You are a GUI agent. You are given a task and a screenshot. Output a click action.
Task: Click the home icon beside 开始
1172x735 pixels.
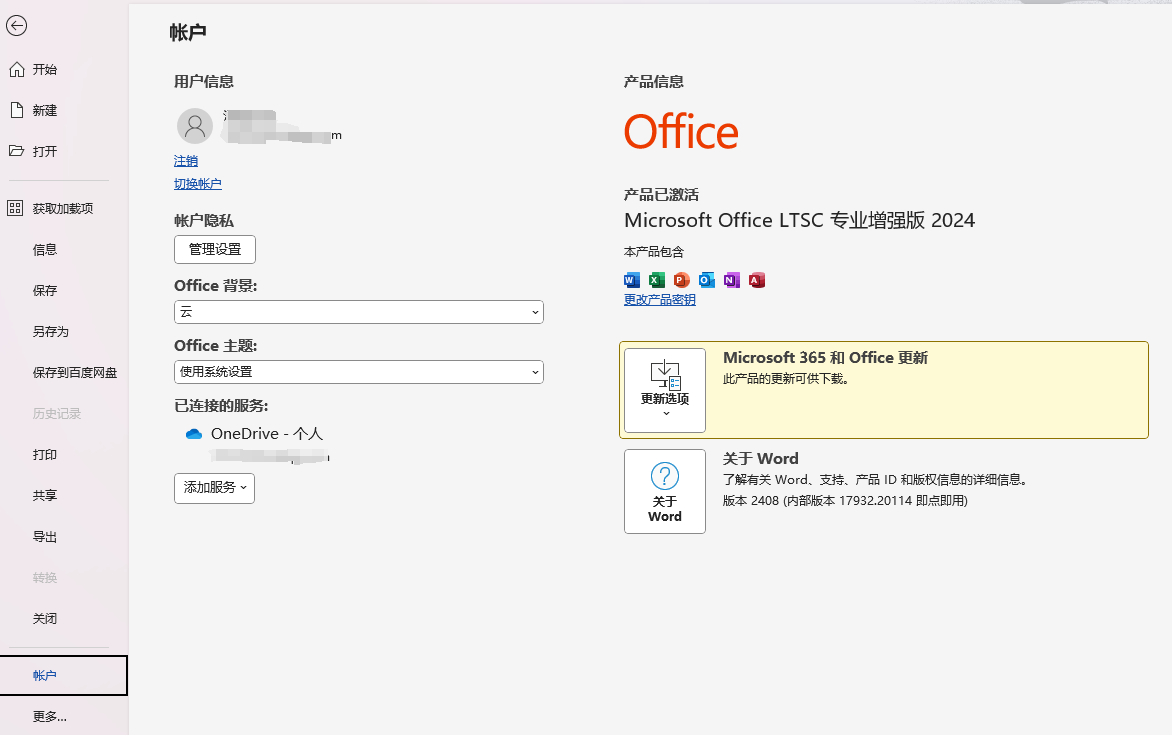[x=16, y=70]
